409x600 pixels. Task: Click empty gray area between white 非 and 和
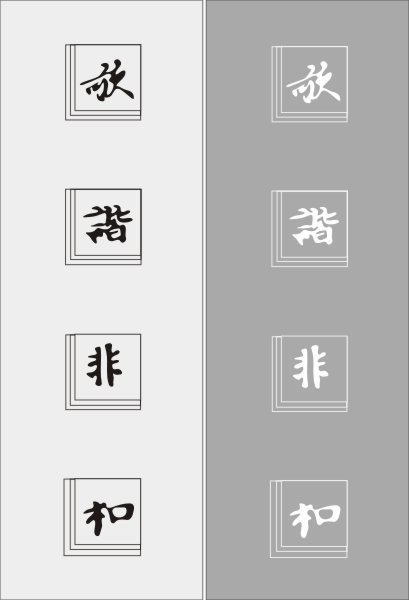(x=310, y=446)
